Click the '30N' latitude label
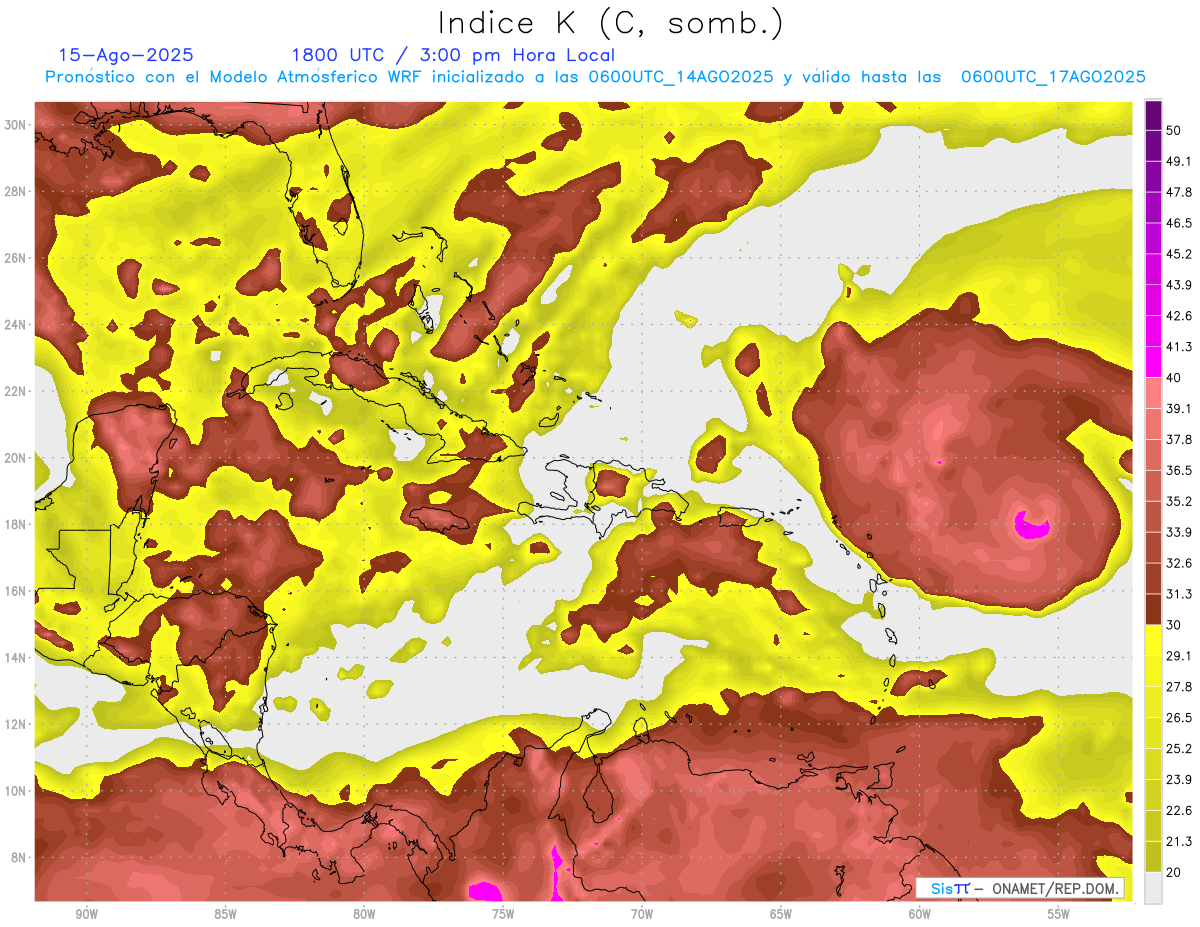The height and width of the screenshot is (927, 1200). [15, 125]
